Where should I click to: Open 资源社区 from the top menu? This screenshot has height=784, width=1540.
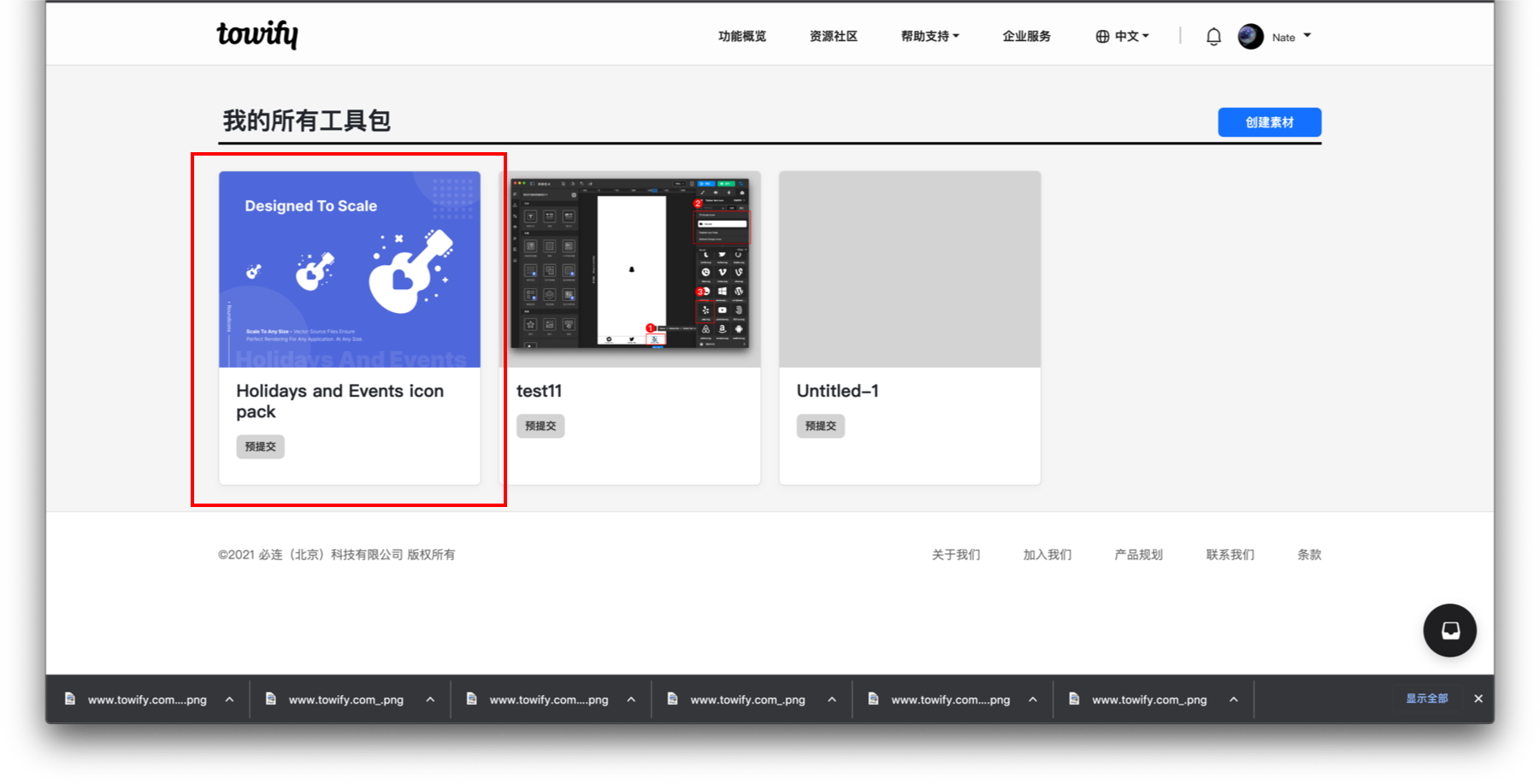[833, 36]
